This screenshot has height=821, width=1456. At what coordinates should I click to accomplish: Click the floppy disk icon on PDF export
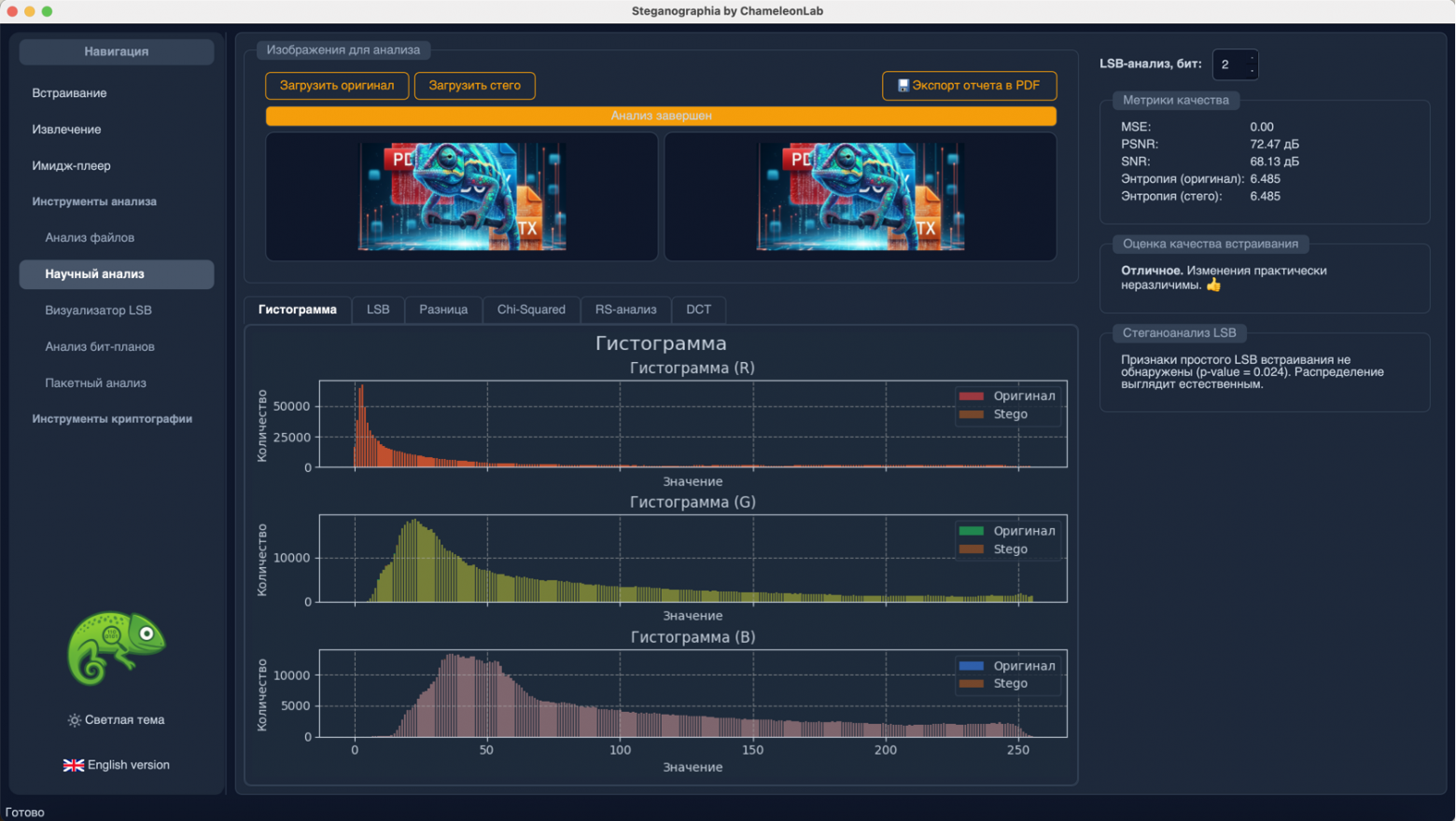tap(903, 86)
